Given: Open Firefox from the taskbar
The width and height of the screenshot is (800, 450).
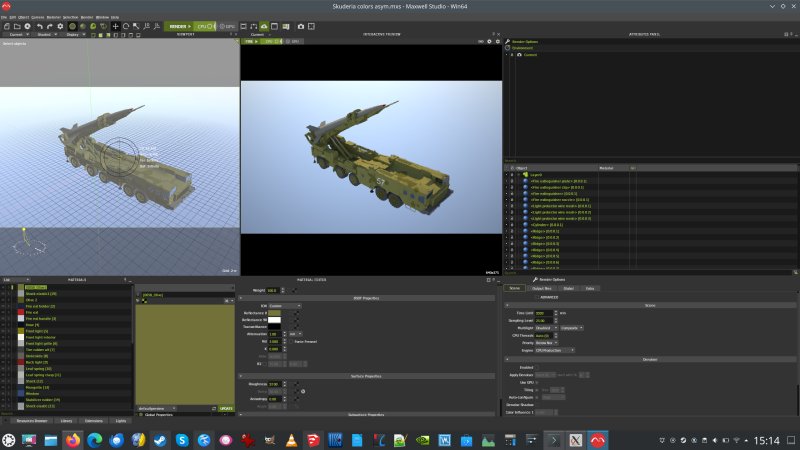Looking at the screenshot, I should tap(72, 440).
